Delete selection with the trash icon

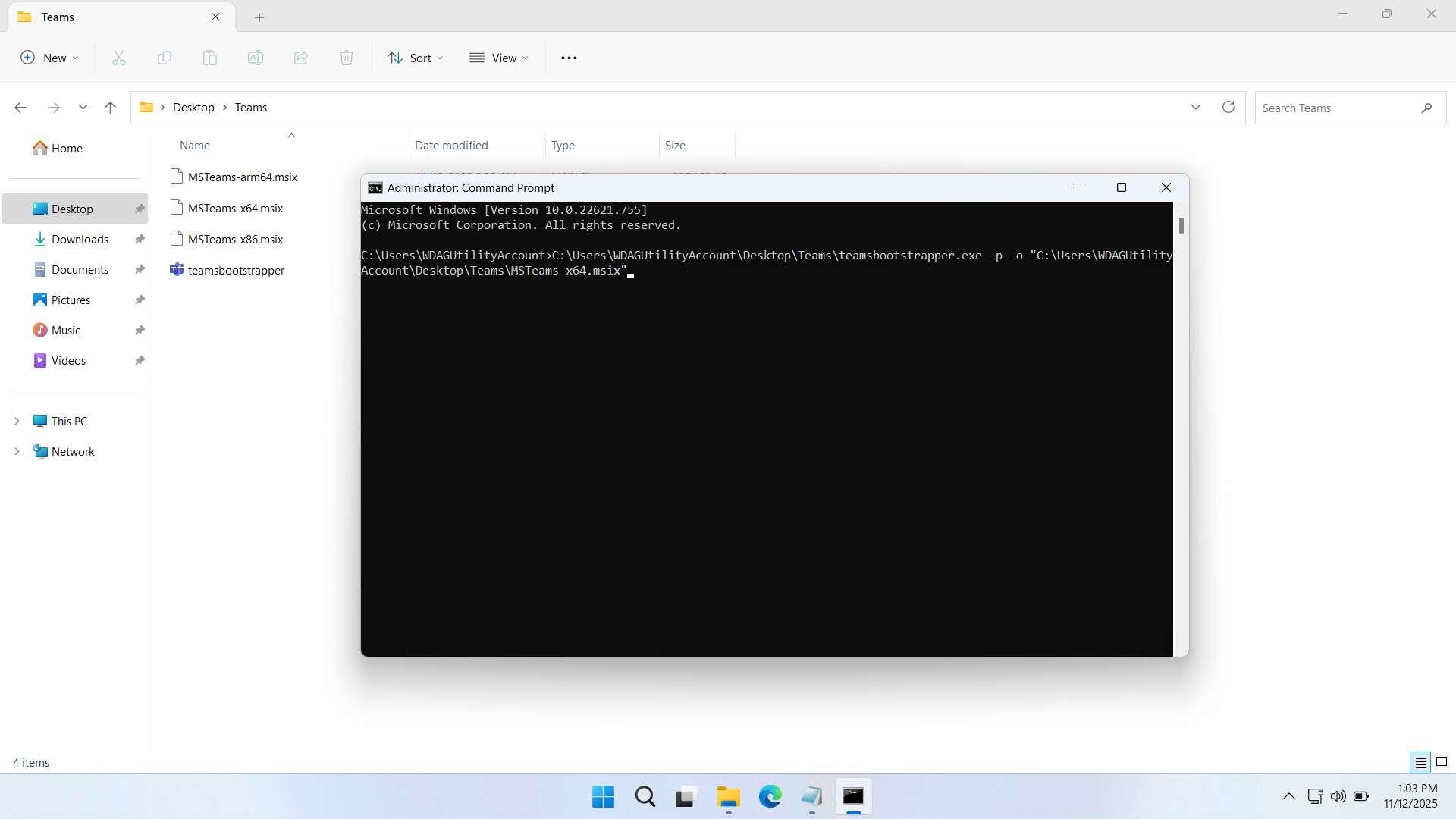pyautogui.click(x=347, y=58)
